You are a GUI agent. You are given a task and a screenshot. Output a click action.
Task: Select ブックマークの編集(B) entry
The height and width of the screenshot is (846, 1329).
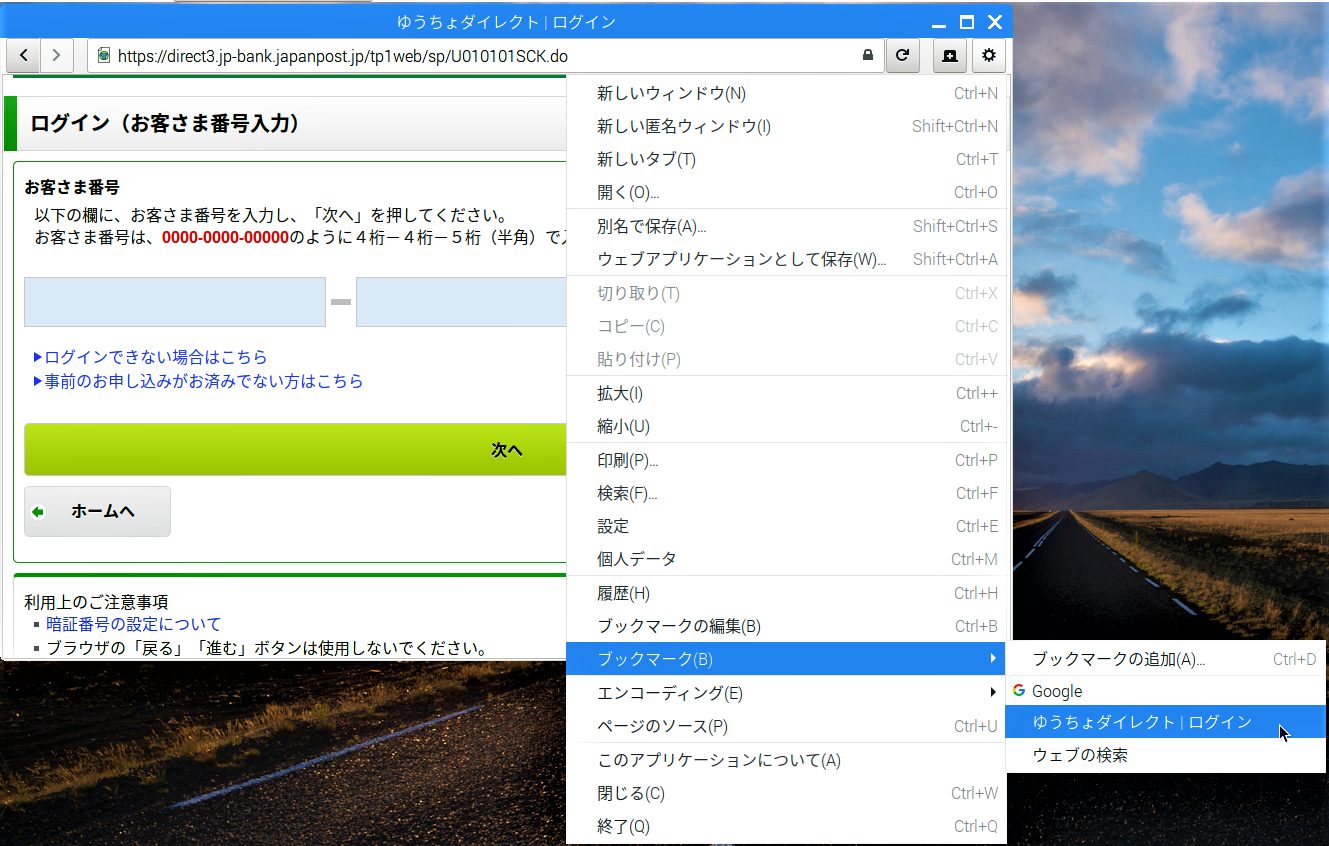click(786, 627)
